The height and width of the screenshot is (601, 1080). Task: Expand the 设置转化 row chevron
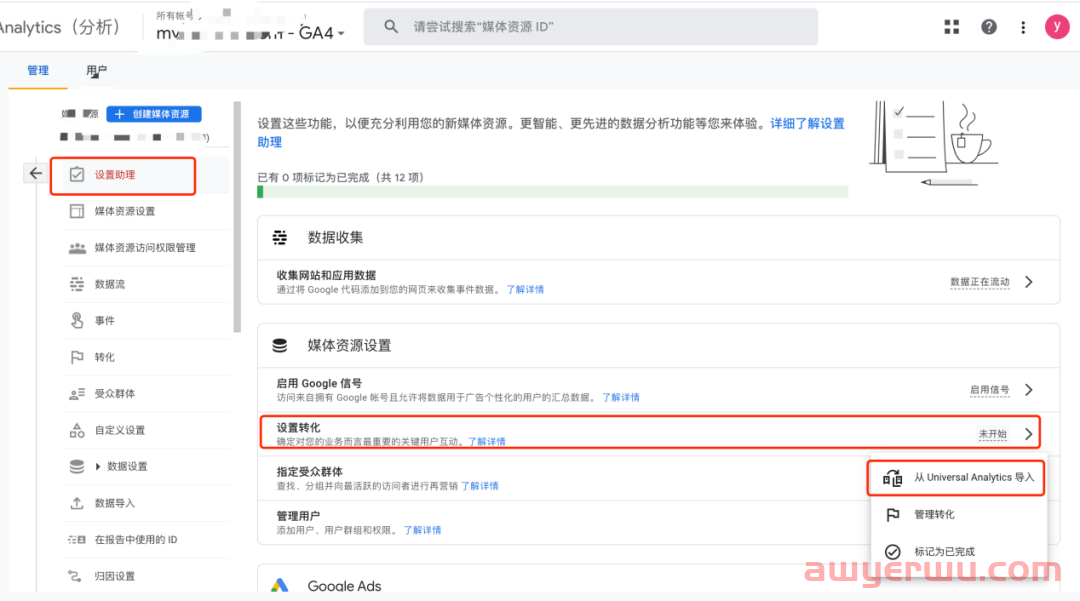(1029, 434)
